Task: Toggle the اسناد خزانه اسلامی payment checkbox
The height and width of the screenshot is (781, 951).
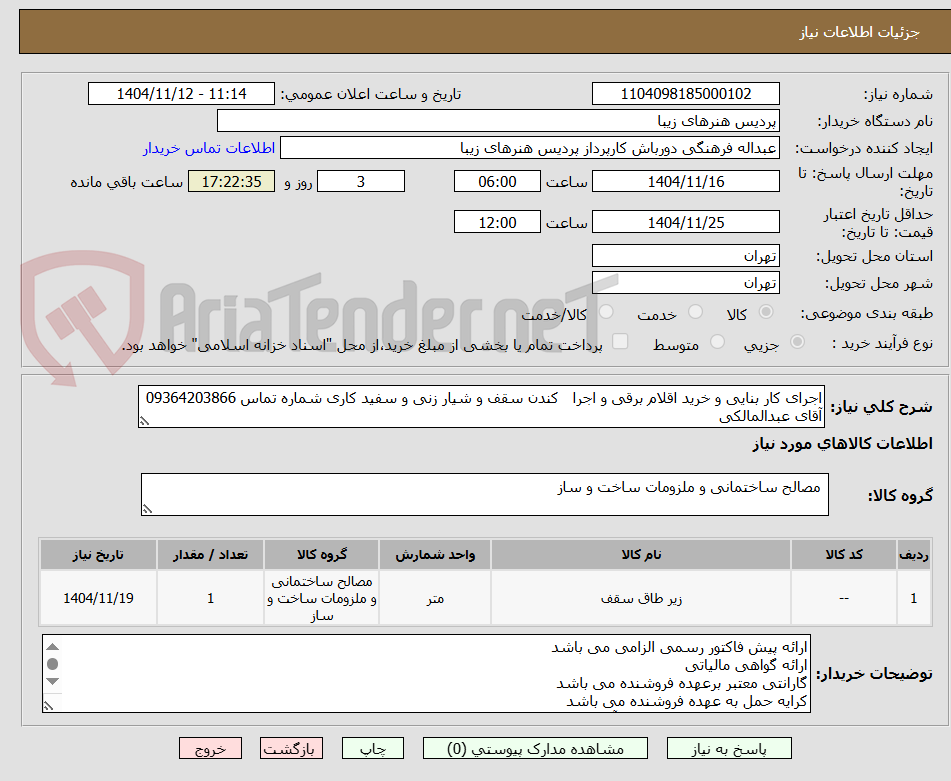Action: click(x=620, y=341)
